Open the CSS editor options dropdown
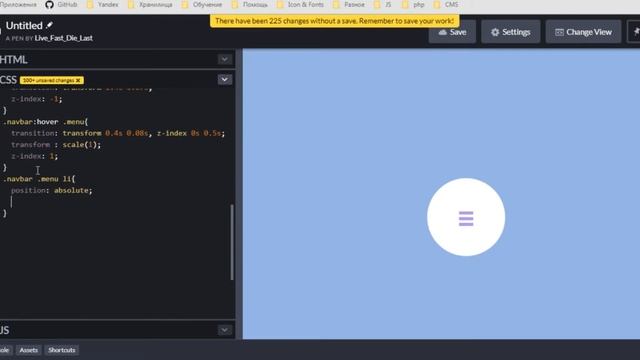The height and width of the screenshot is (360, 640). coord(224,80)
